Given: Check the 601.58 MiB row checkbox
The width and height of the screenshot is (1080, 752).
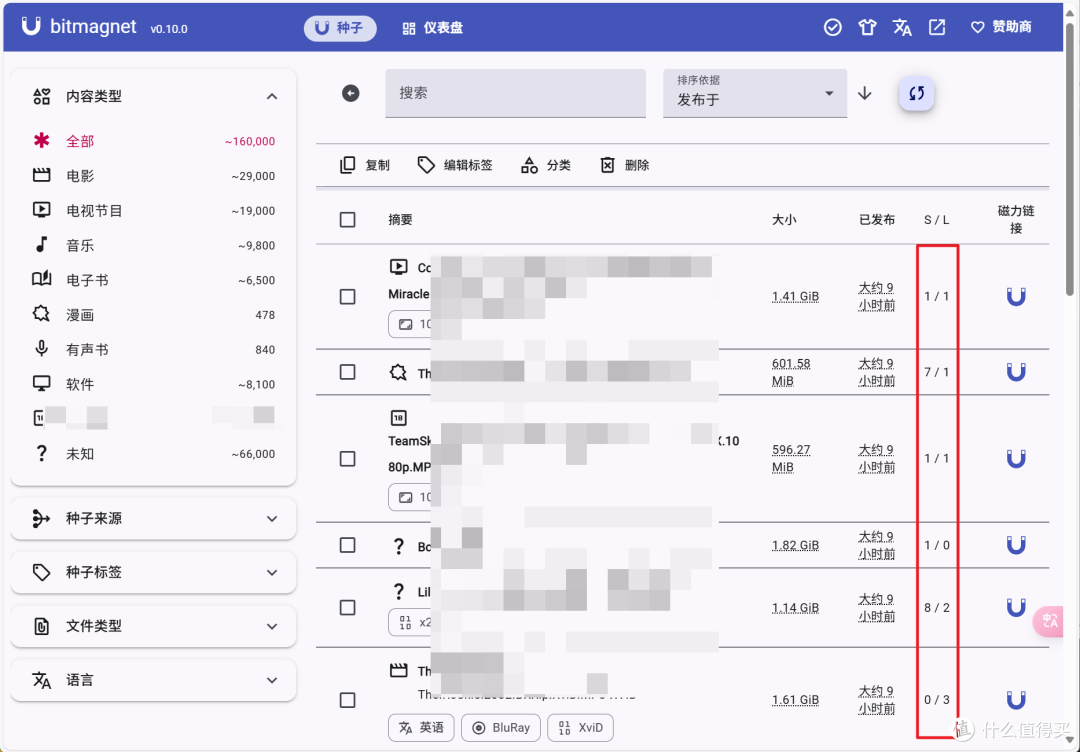Looking at the screenshot, I should (x=348, y=372).
